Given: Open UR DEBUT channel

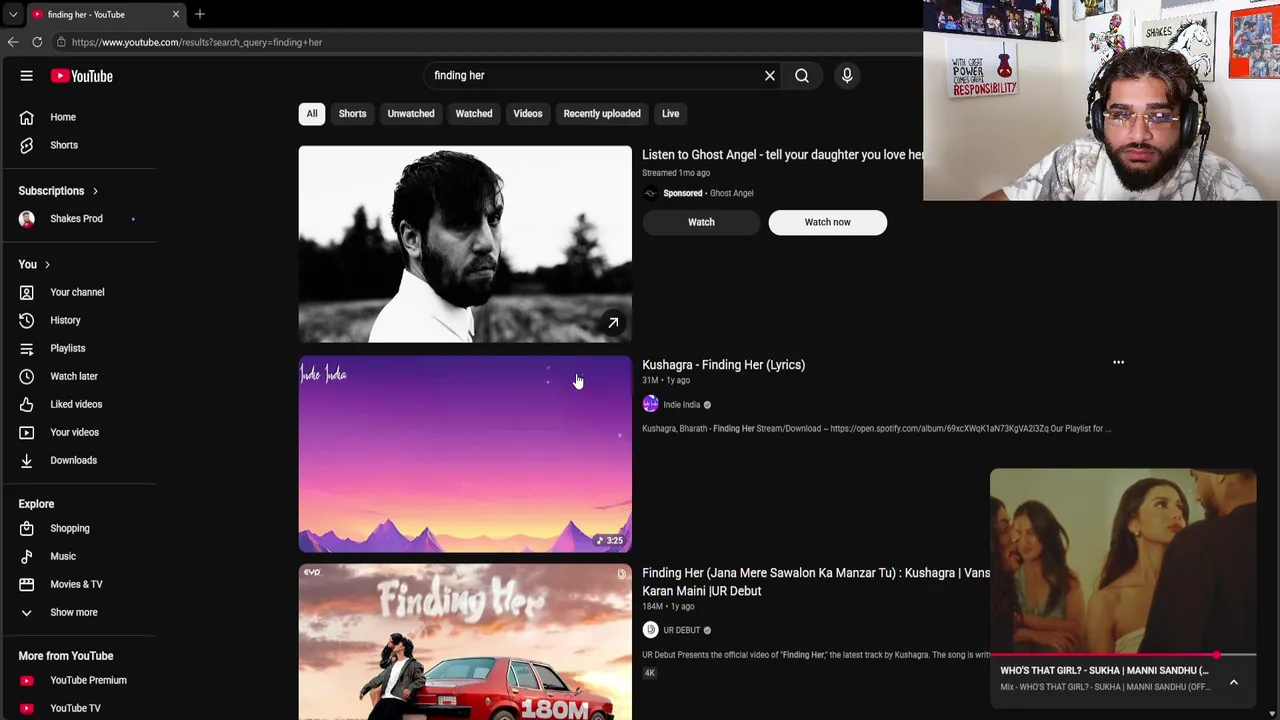Looking at the screenshot, I should point(681,630).
